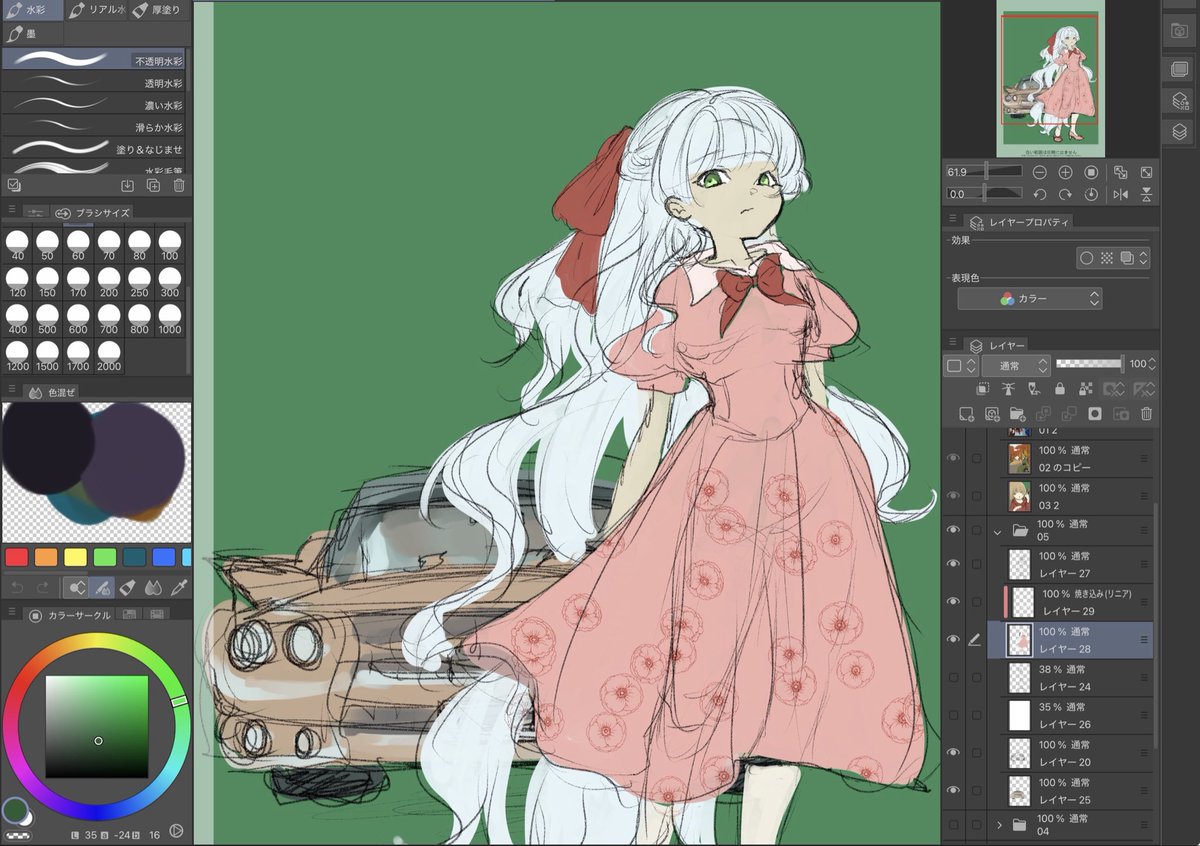Viewport: 1200px width, 846px height.
Task: Duplicate the current sub tool
Action: pyautogui.click(x=153, y=185)
